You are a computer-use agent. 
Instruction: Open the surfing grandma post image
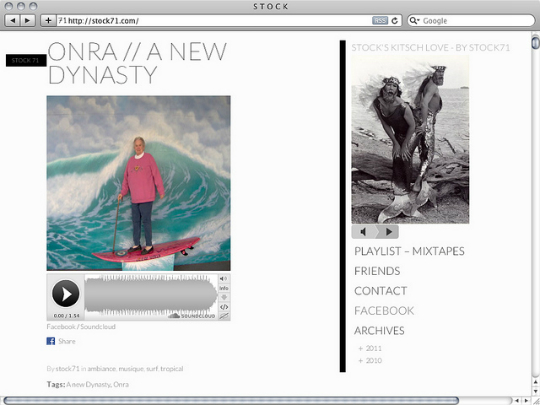click(x=138, y=183)
